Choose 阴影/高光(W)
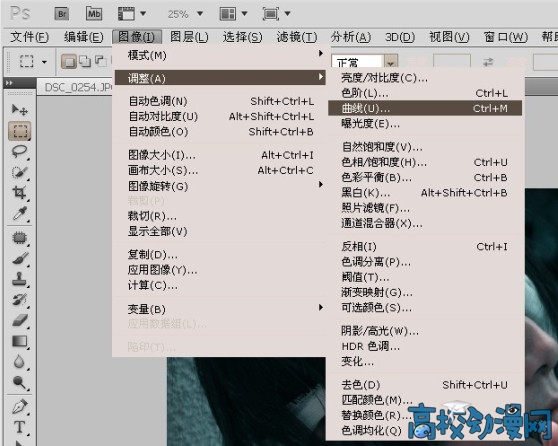The height and width of the screenshot is (446, 558). coord(425,331)
